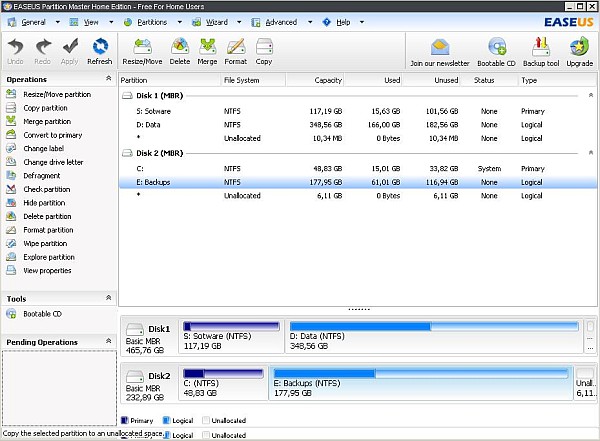The image size is (600, 441).
Task: Apply pending operations with checkmark icon
Action: 70,51
